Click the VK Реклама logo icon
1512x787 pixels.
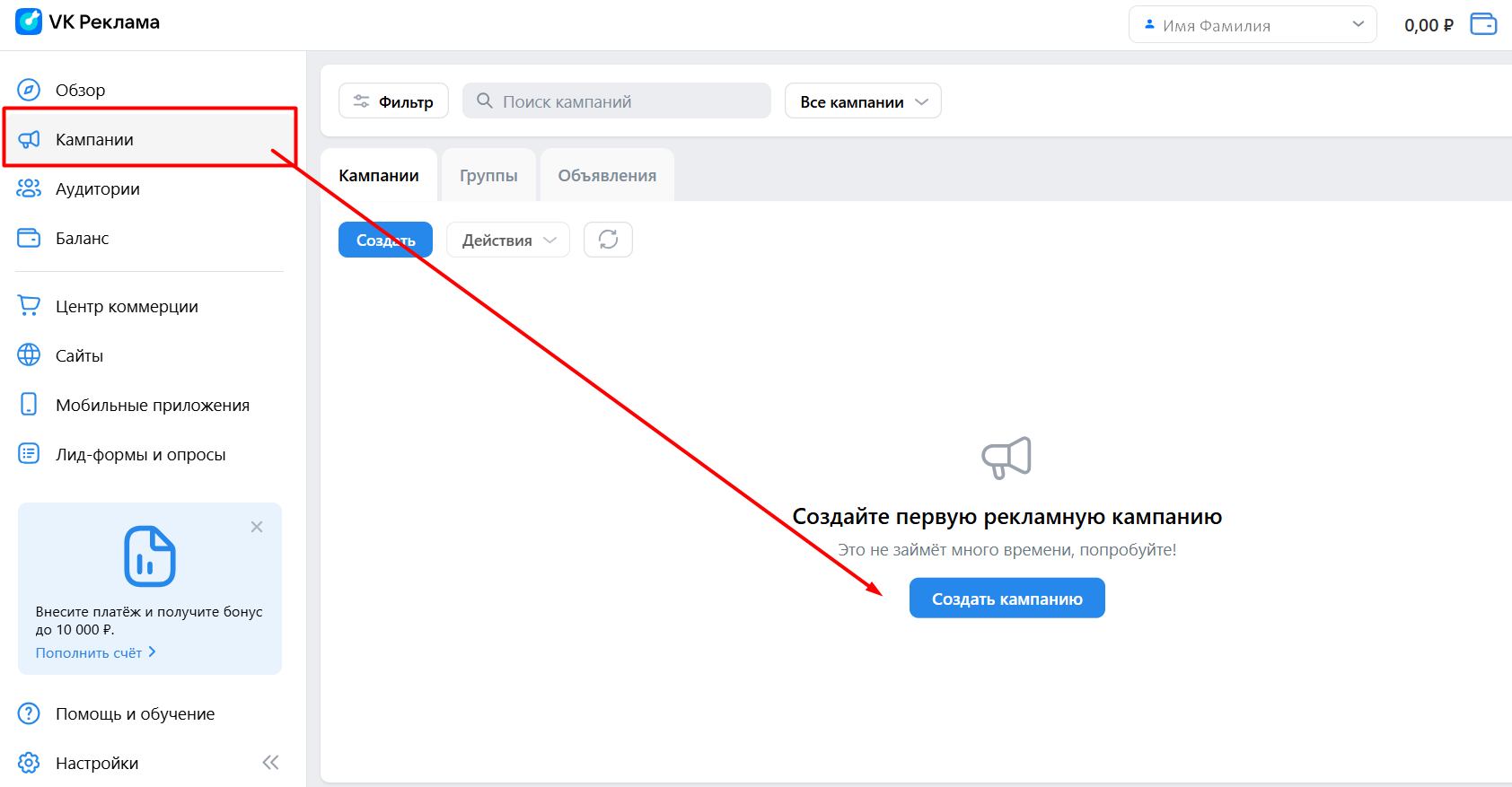point(29,22)
